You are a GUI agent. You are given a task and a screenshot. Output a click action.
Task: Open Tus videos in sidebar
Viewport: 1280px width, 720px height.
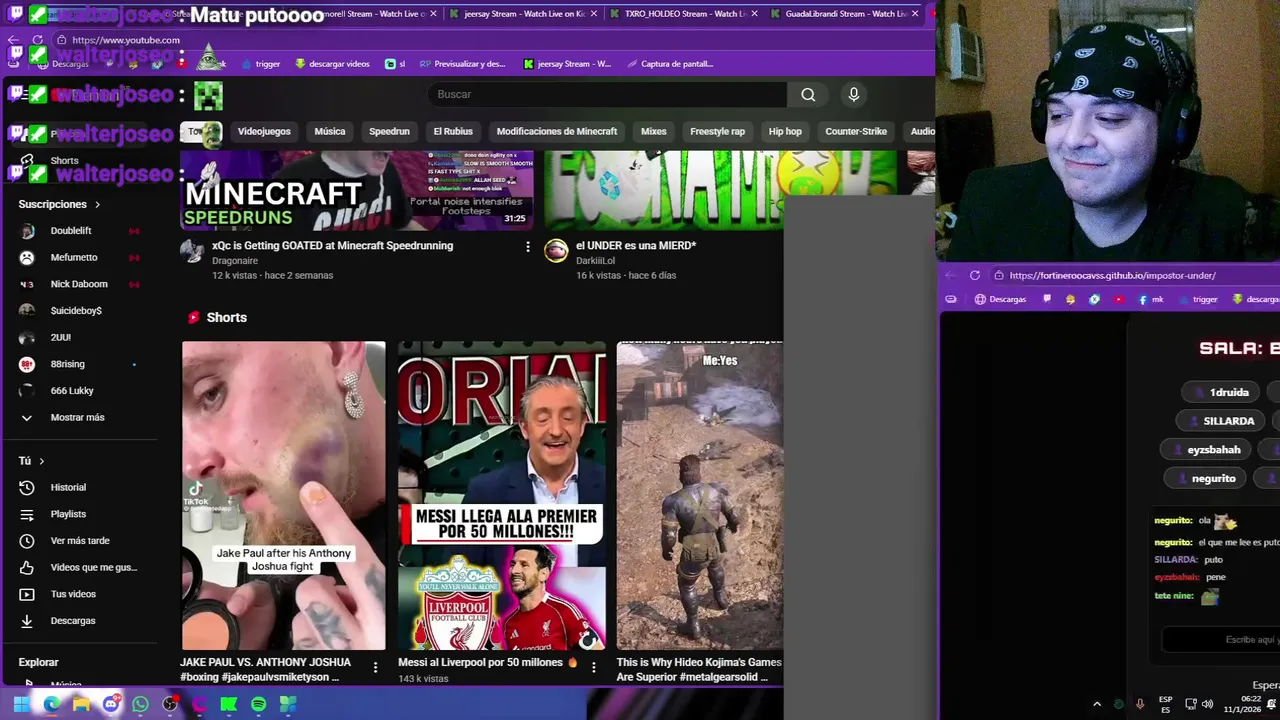(x=73, y=594)
